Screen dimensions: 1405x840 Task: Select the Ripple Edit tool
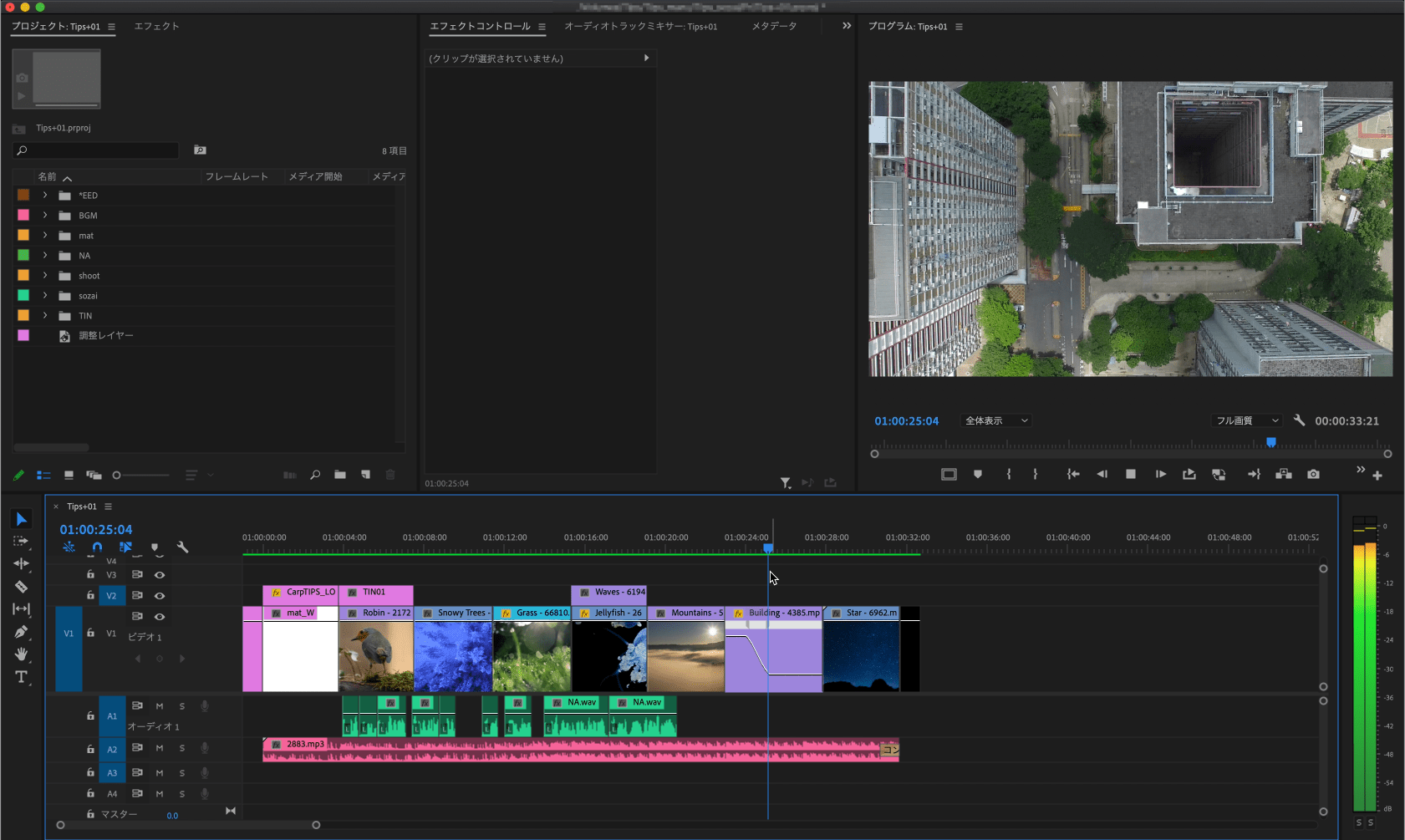point(22,564)
